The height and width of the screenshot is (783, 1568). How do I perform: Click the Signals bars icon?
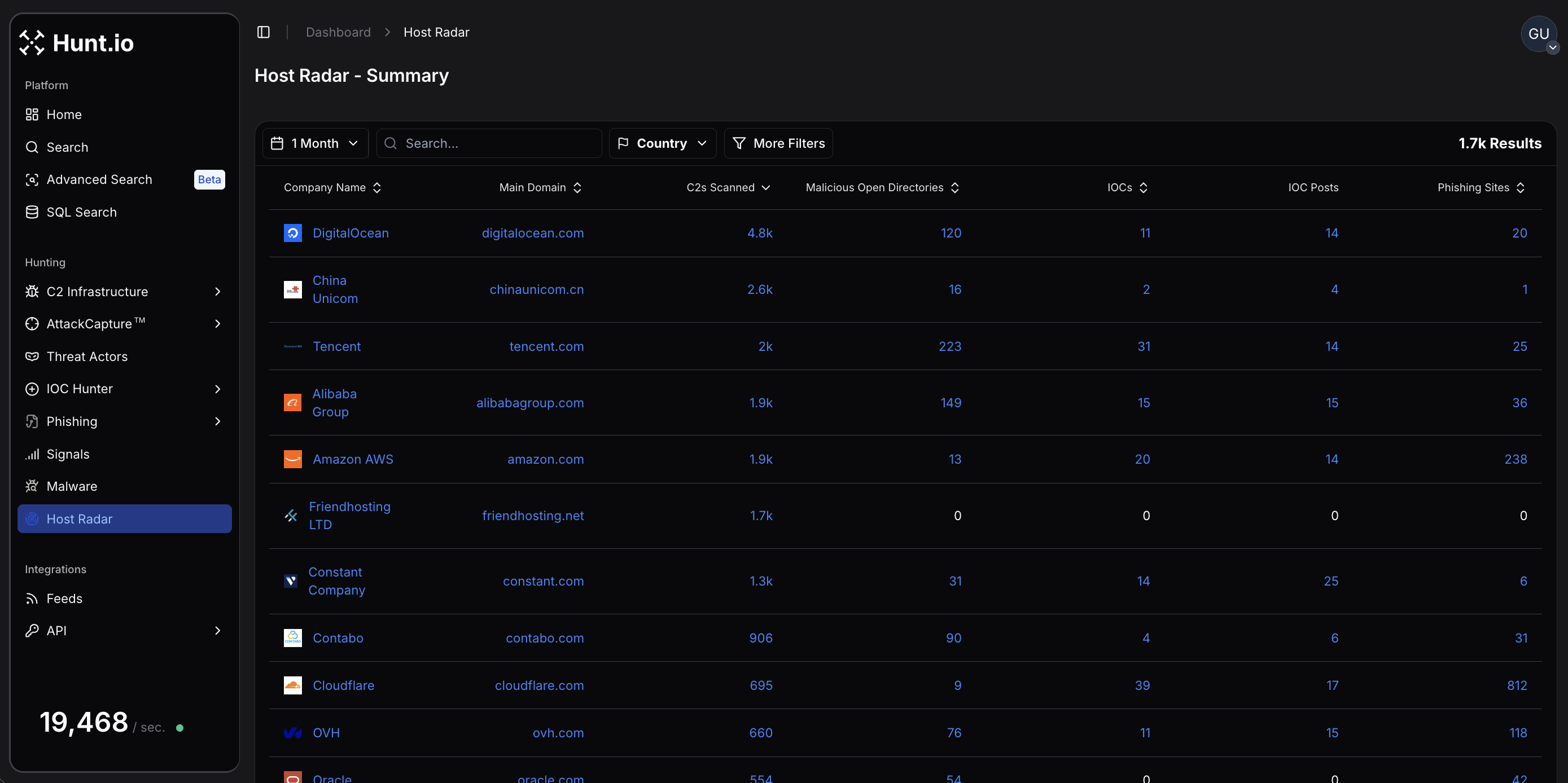(32, 455)
